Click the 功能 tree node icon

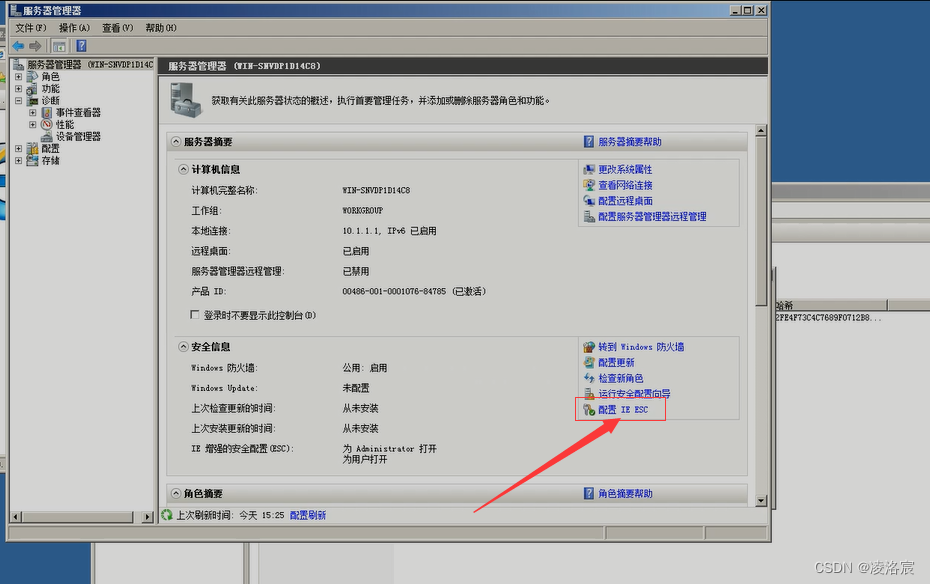tap(33, 89)
